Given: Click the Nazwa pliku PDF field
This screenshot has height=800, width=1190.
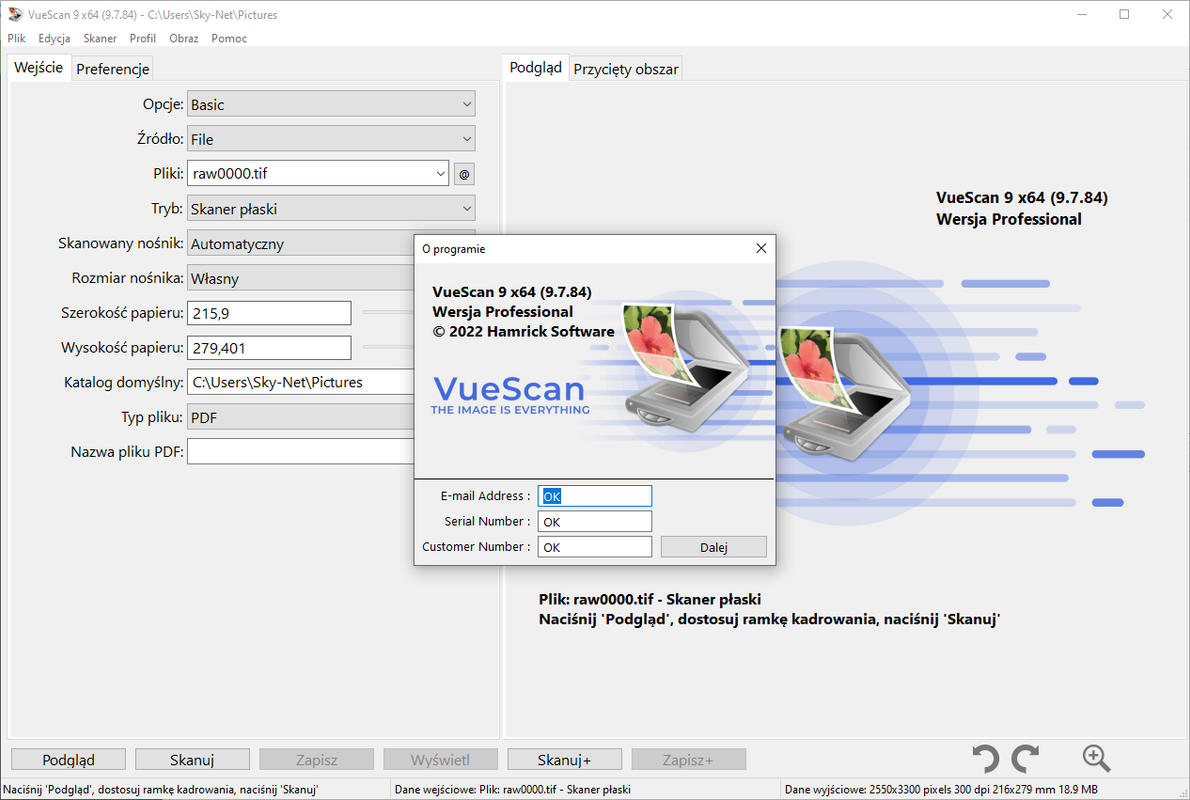Looking at the screenshot, I should tap(301, 452).
